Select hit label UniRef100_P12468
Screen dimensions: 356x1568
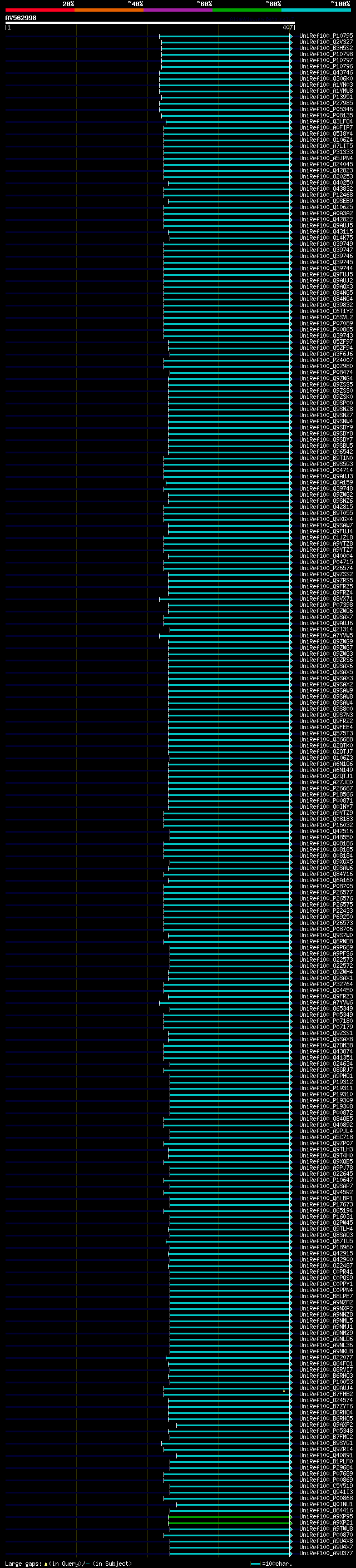pos(326,195)
